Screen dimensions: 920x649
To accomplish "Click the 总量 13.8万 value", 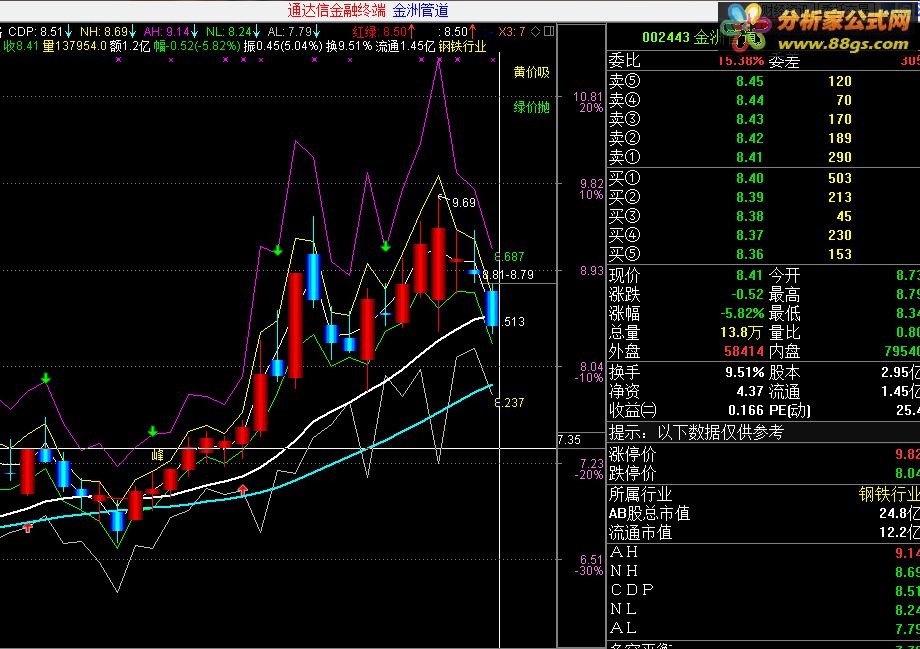I will [x=741, y=333].
